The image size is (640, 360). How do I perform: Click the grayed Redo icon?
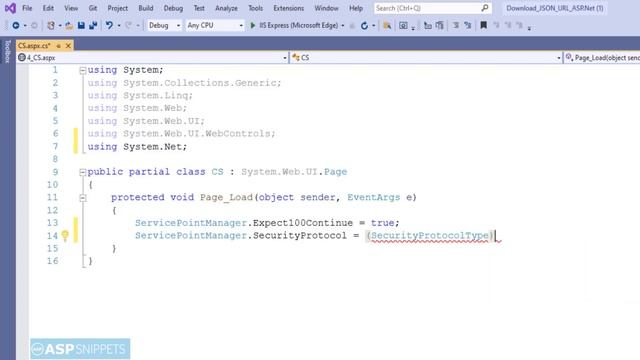click(x=128, y=25)
